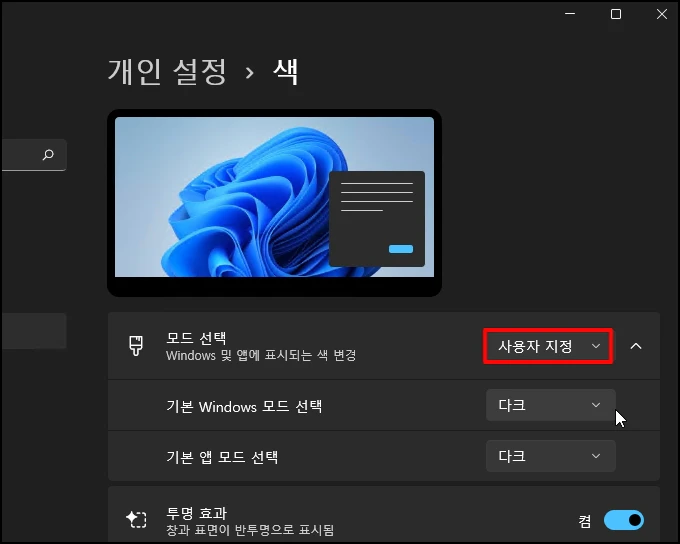The image size is (680, 544).
Task: Click the paintbrush icon beside 모드 선택
Action: click(136, 346)
